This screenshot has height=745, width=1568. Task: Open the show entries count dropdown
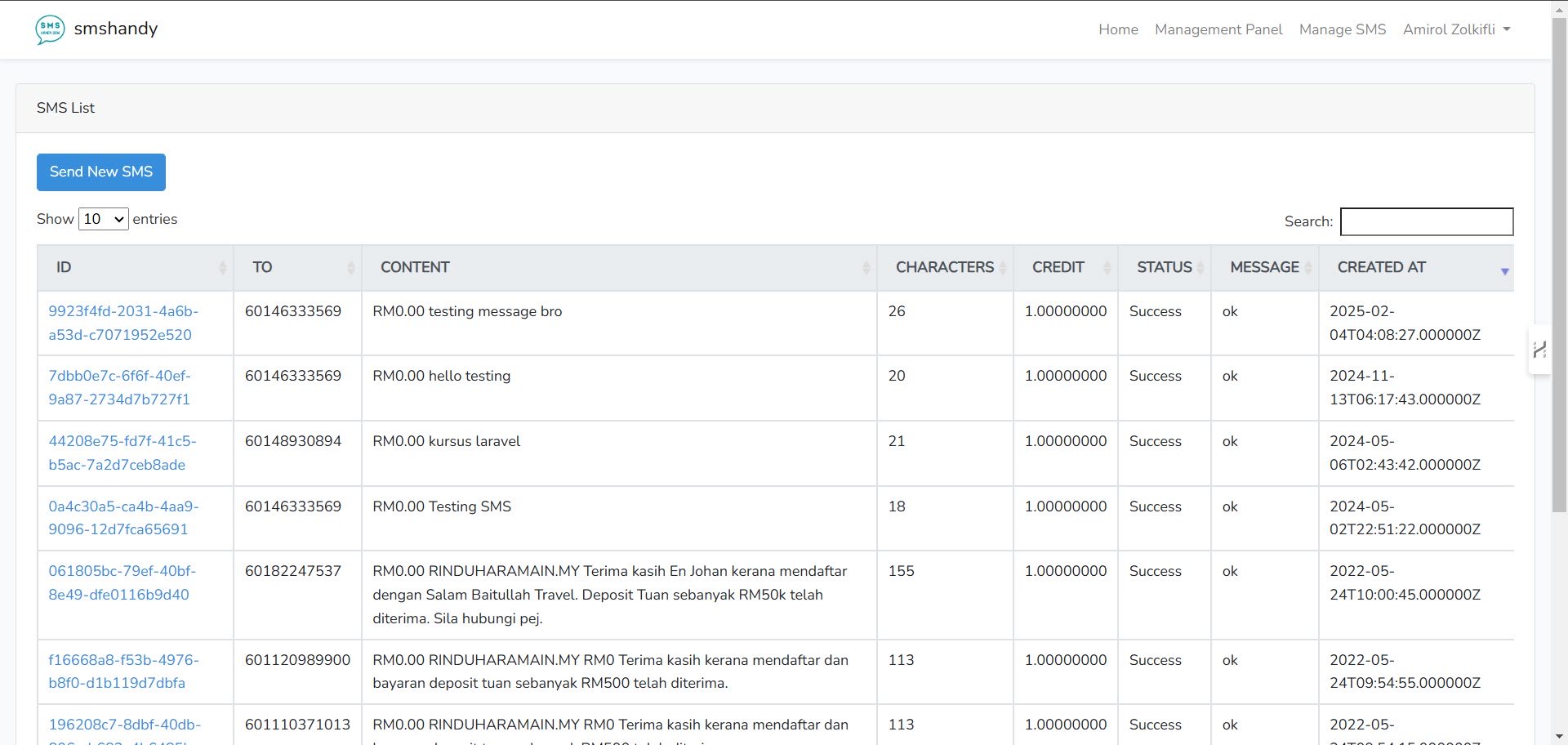103,219
